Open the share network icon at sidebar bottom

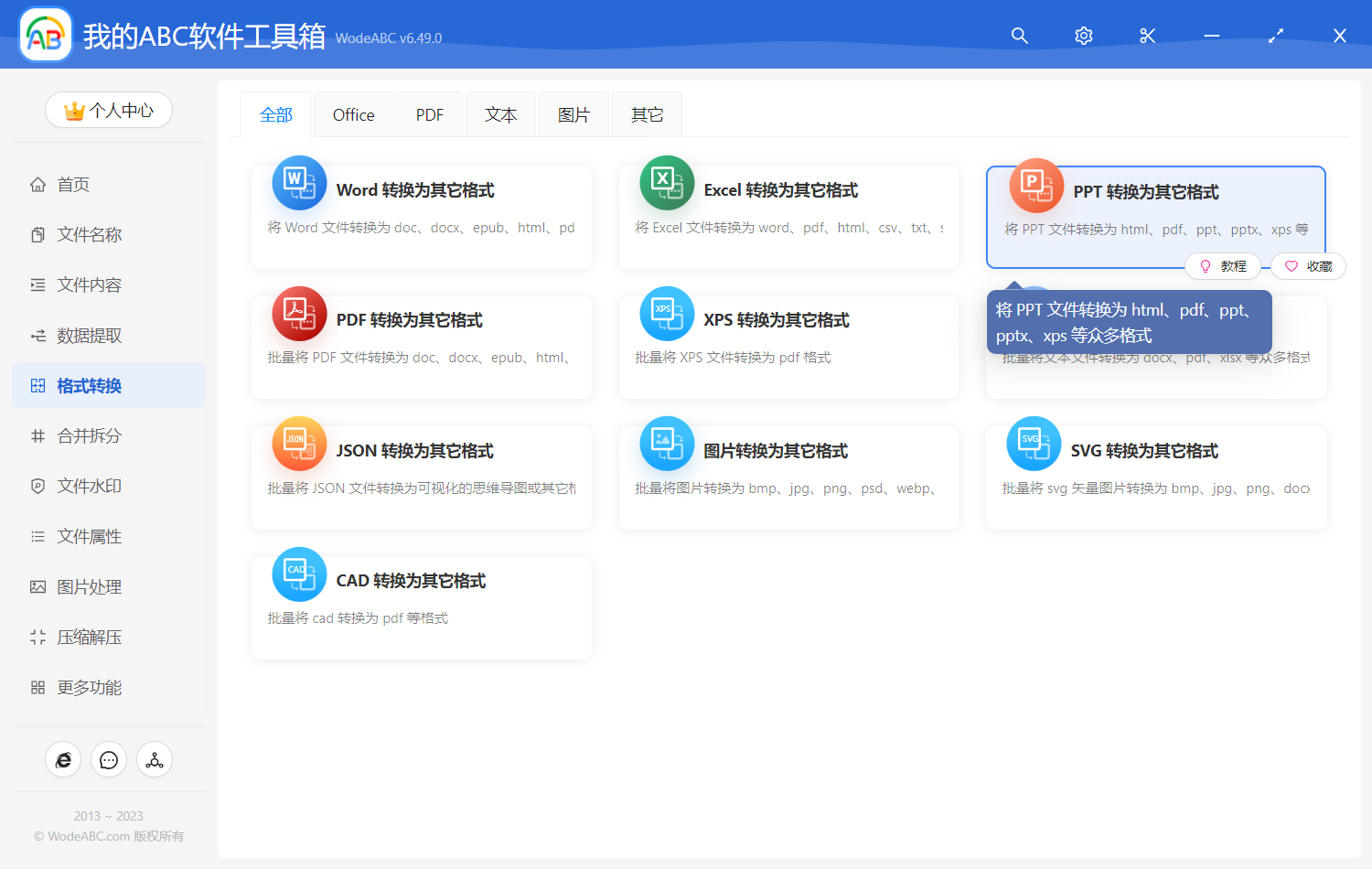point(155,759)
